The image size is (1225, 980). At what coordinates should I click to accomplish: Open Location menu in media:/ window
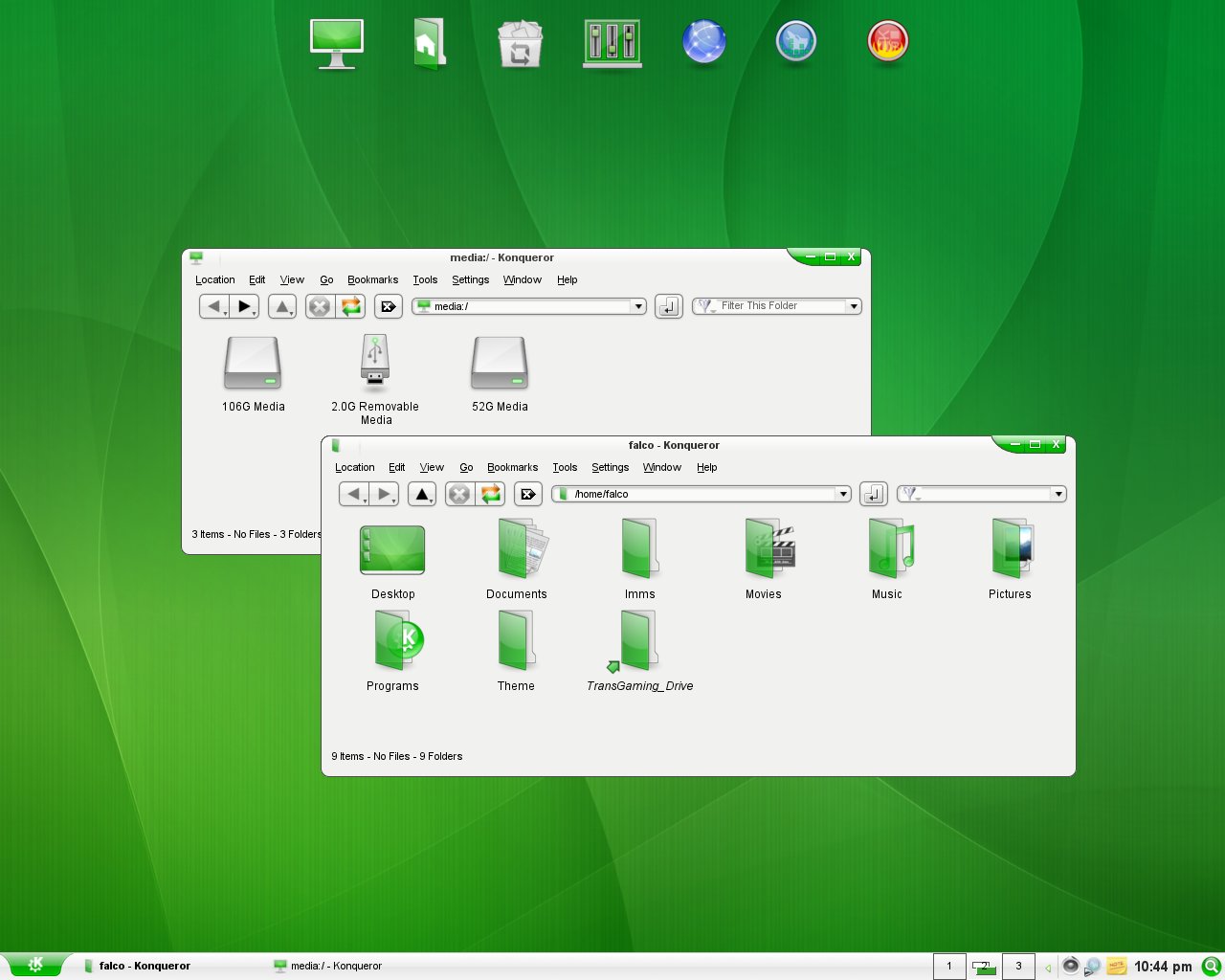tap(214, 279)
